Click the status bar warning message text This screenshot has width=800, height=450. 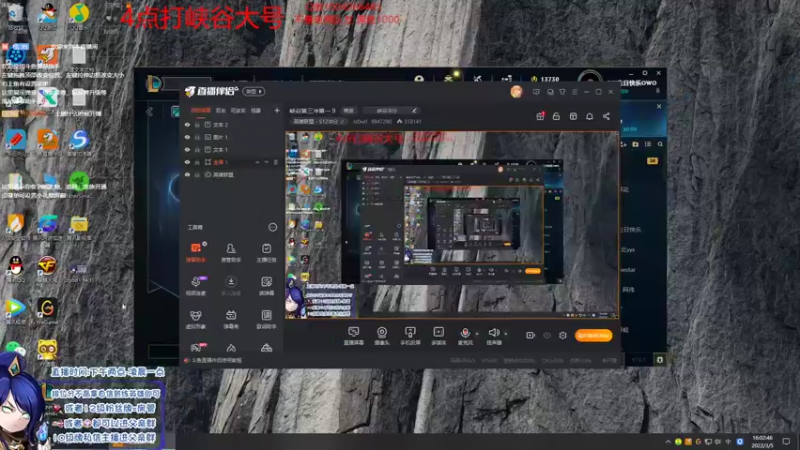216,360
